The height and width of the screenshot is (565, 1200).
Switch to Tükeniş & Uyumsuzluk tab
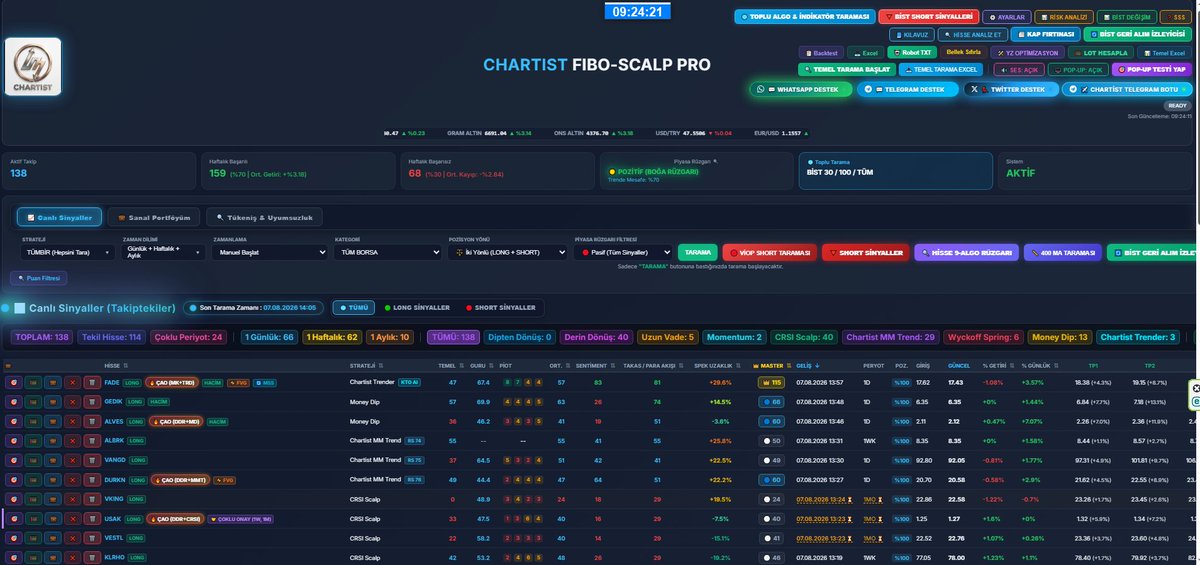[265, 217]
